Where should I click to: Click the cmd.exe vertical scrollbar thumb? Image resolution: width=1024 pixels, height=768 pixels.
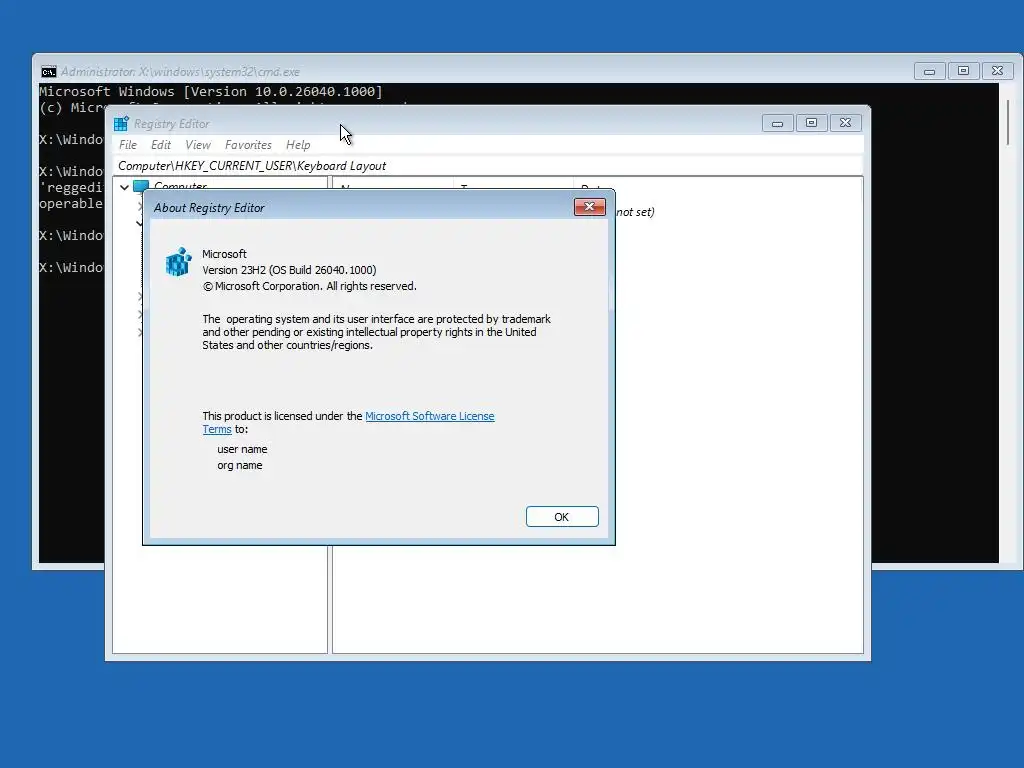click(x=1008, y=122)
